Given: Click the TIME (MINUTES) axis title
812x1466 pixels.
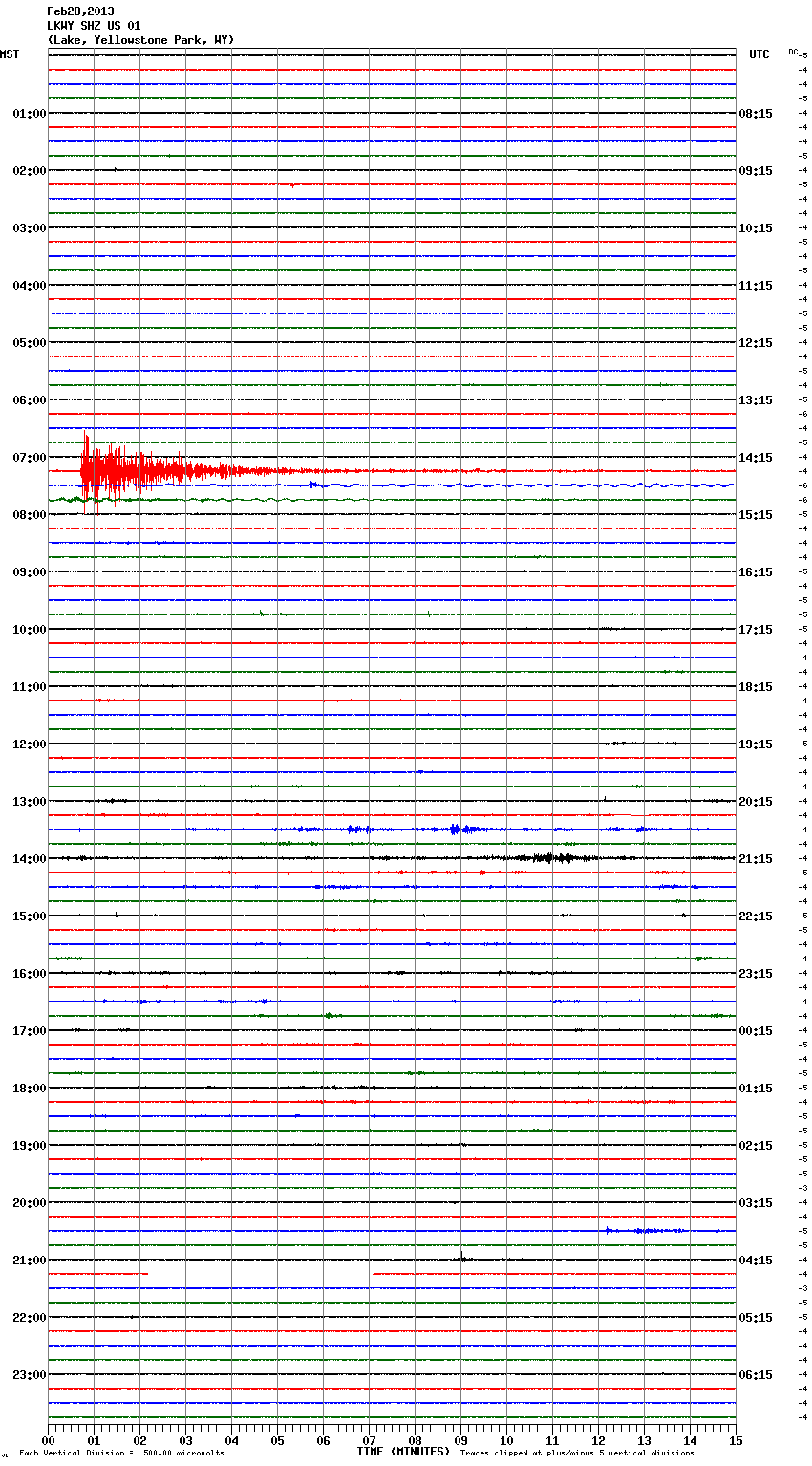Looking at the screenshot, I should click(403, 1452).
